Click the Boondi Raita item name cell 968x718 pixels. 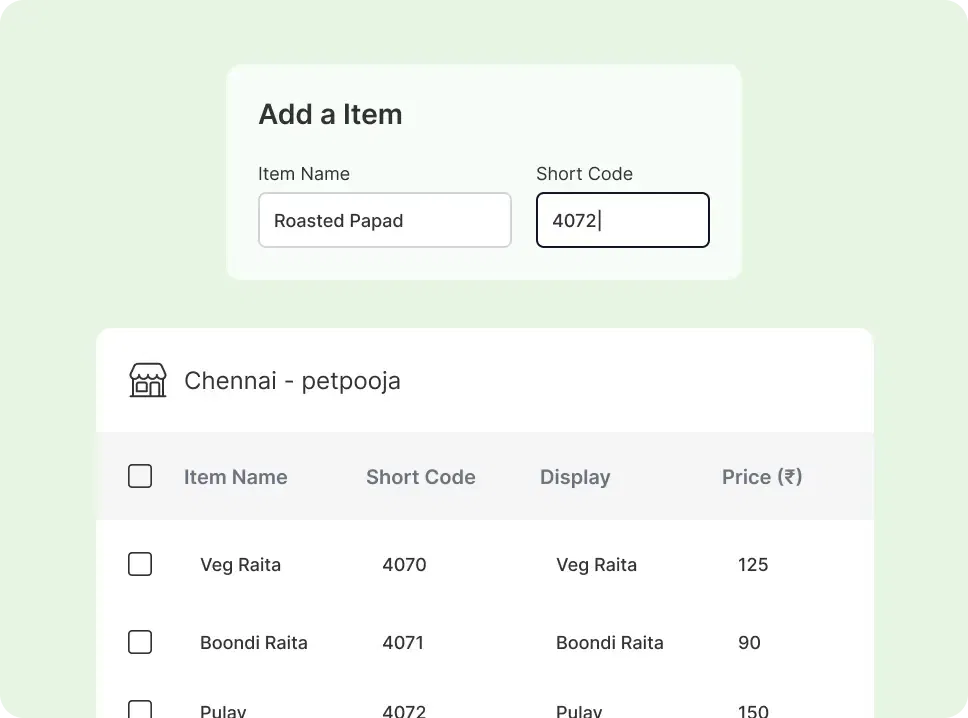253,642
